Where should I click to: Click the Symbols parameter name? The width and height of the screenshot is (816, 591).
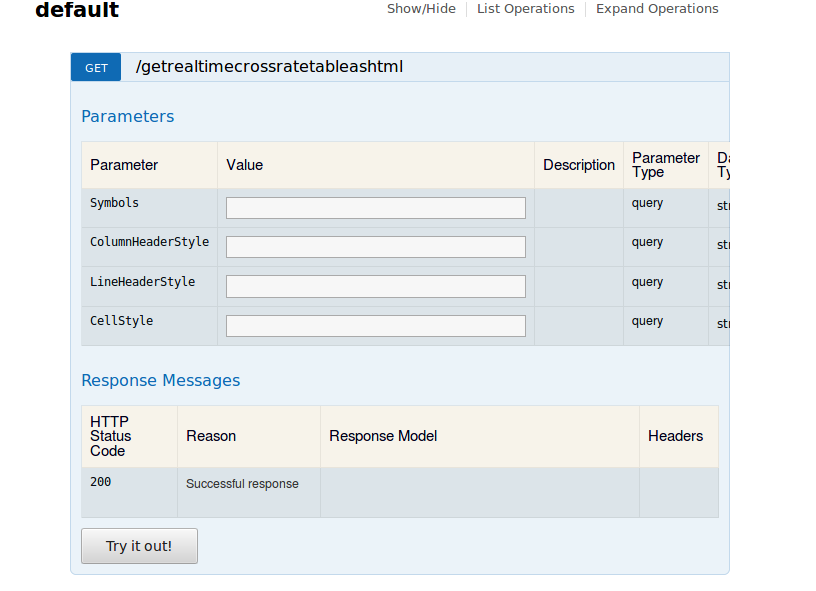[114, 203]
